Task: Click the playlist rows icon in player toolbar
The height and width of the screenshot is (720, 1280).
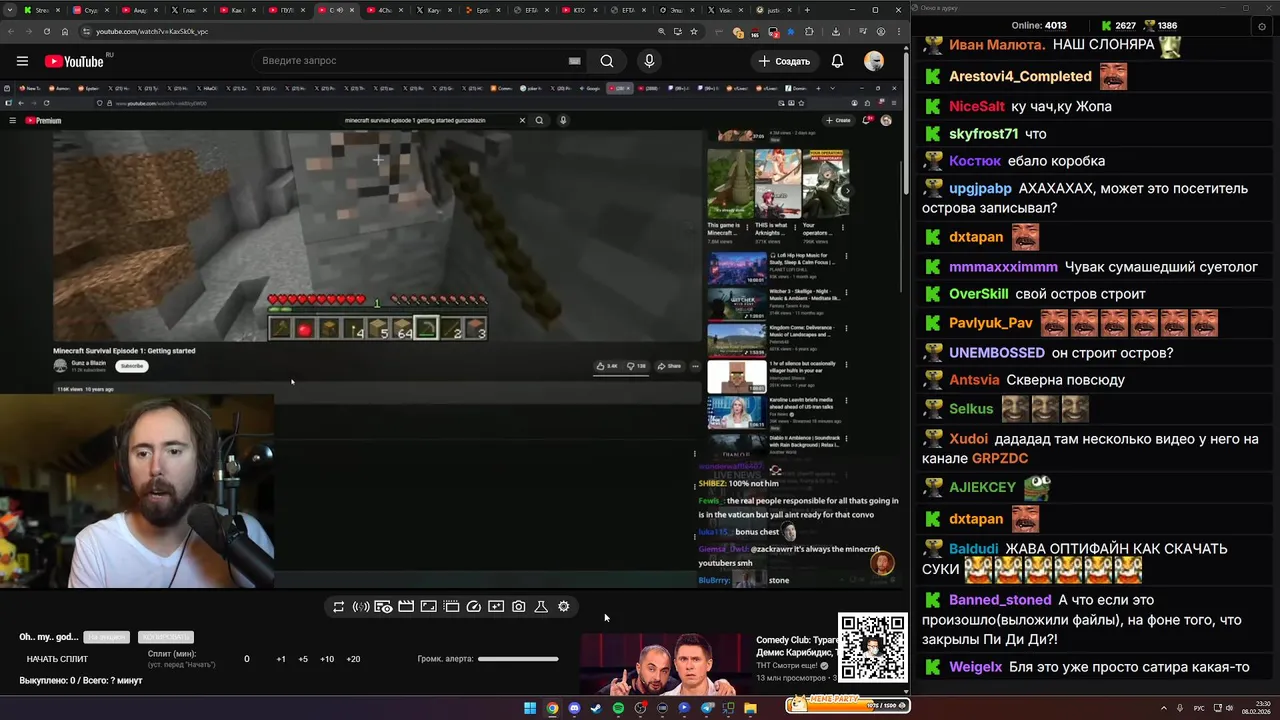Action: (451, 607)
